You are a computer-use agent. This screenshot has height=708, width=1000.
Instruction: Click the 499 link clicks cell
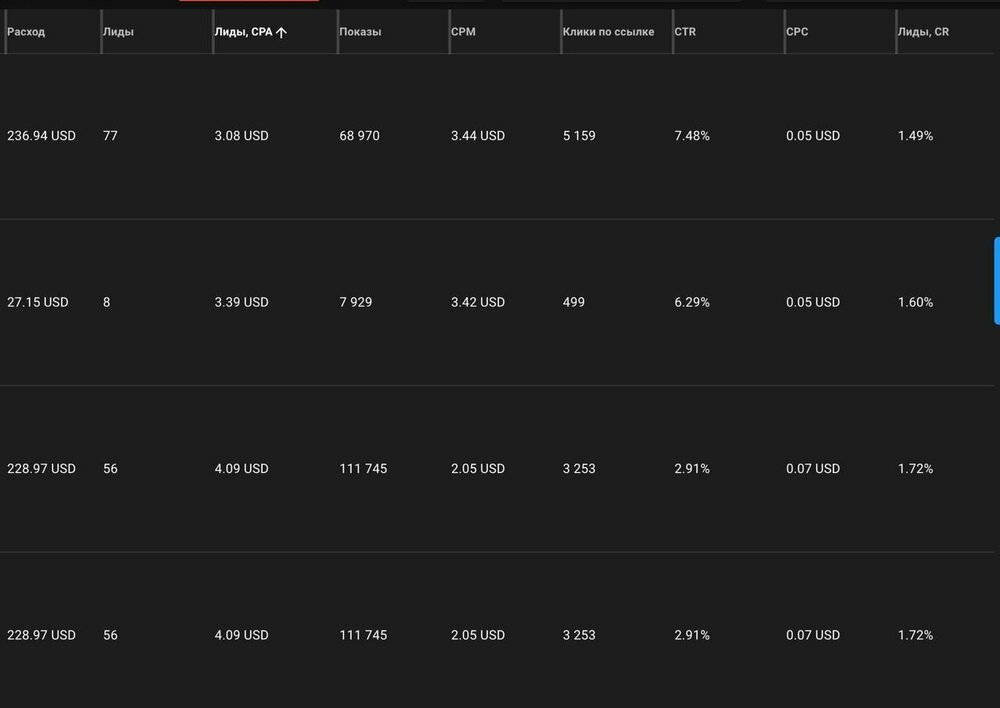coord(574,302)
